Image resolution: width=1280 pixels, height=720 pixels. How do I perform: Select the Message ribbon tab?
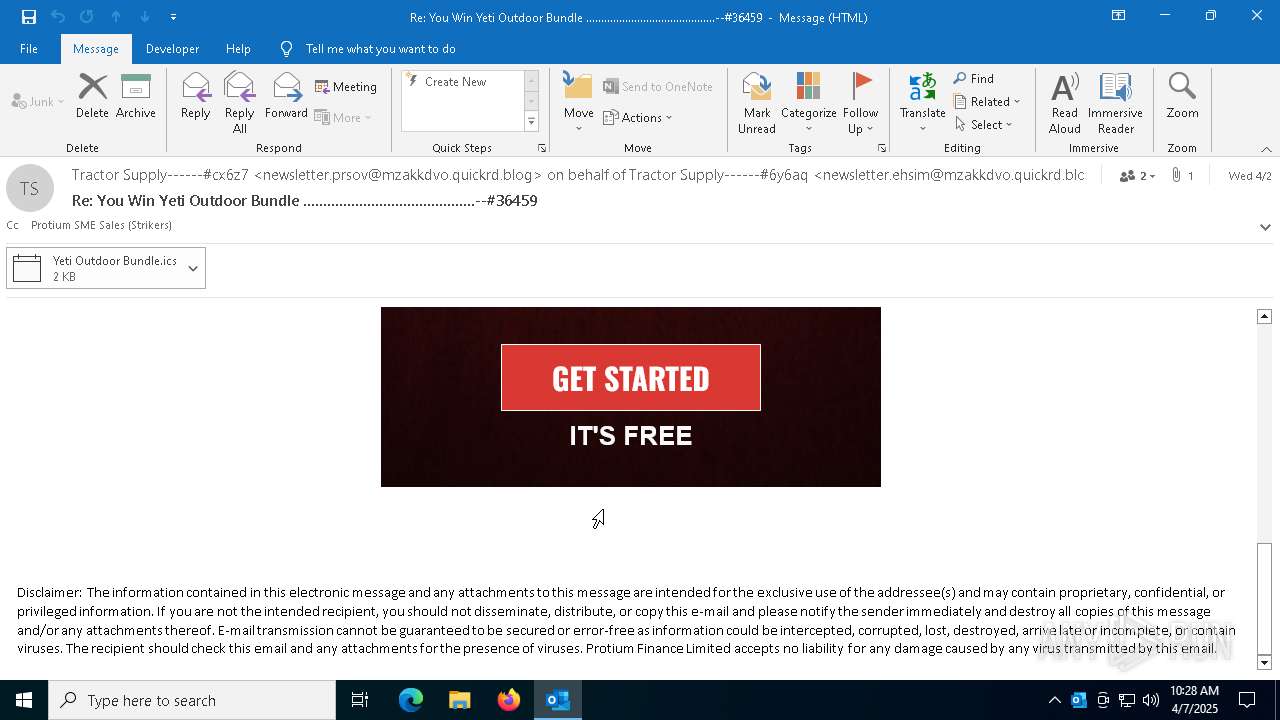96,49
